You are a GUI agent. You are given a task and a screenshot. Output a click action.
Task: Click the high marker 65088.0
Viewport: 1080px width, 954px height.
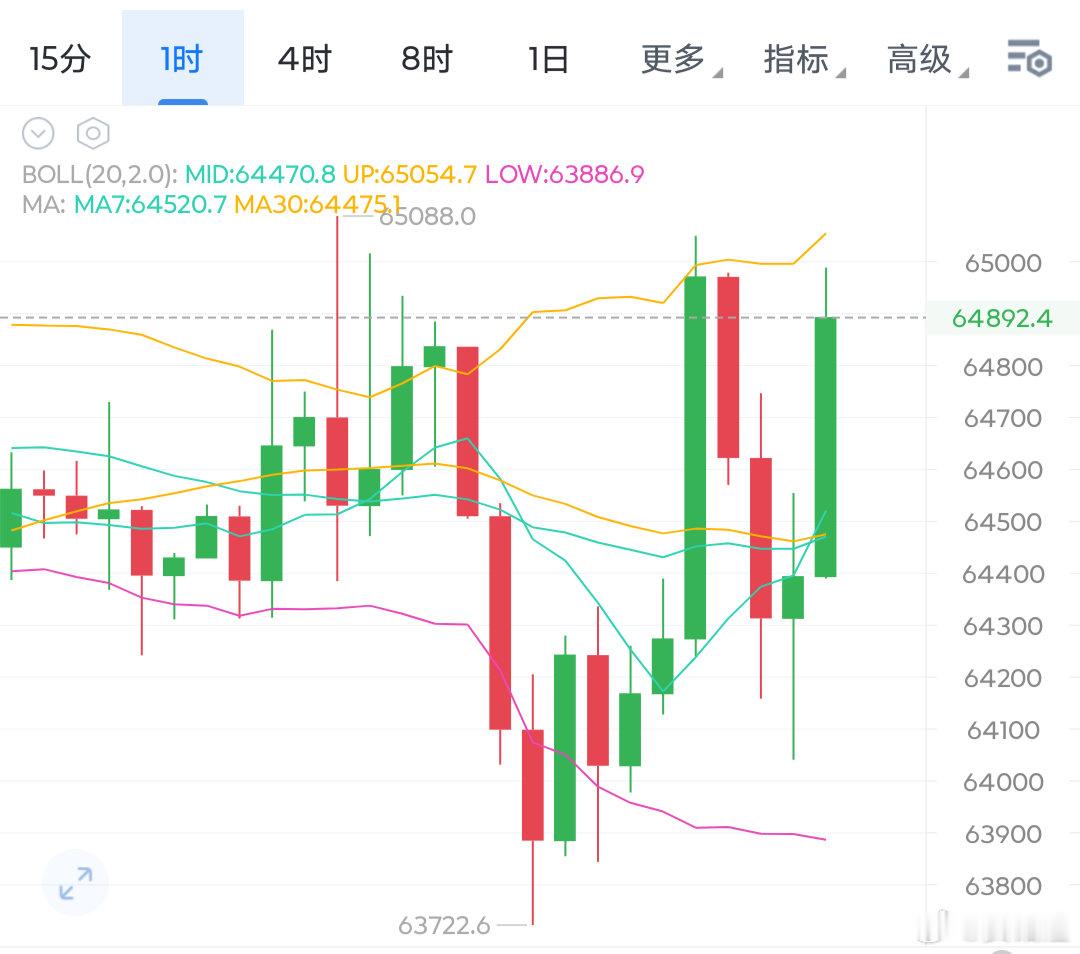[428, 217]
